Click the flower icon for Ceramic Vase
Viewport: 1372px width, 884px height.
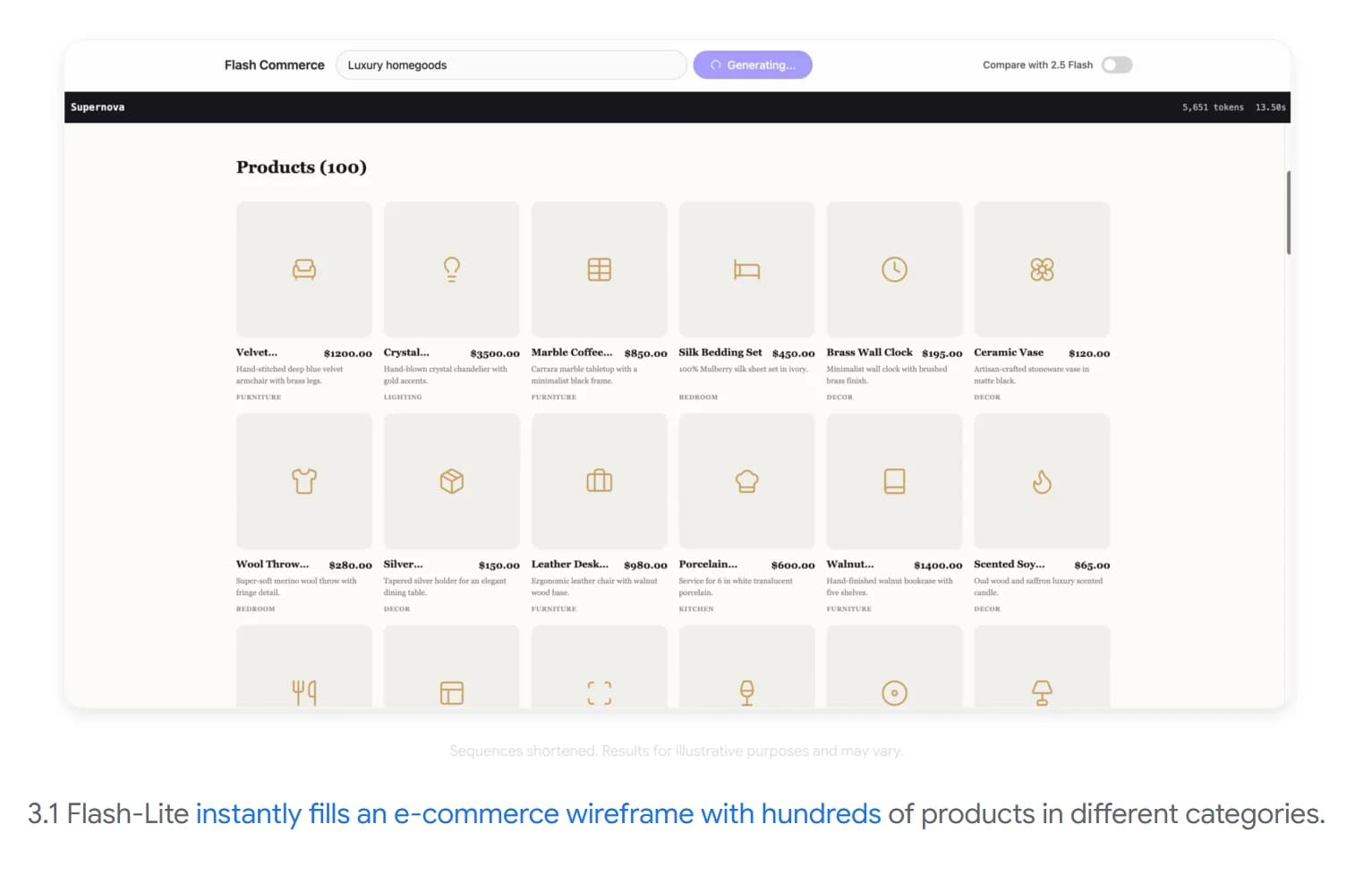click(1042, 269)
